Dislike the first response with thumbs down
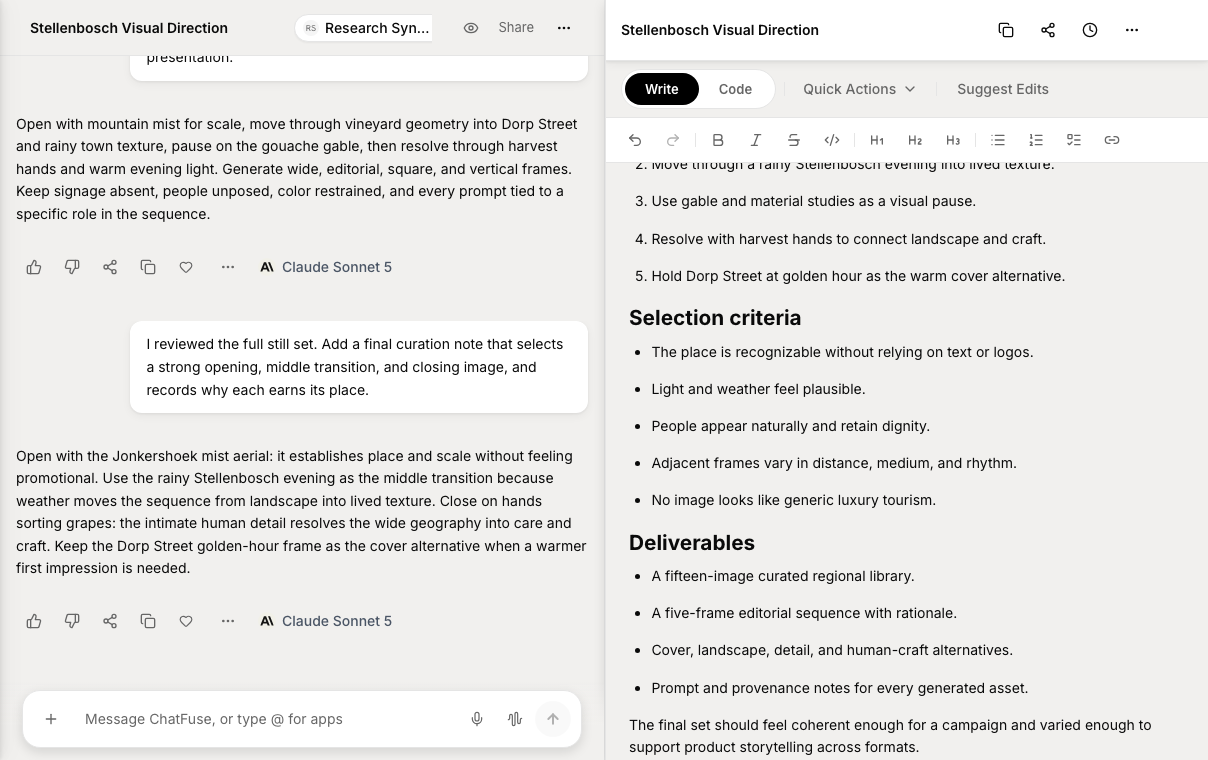This screenshot has height=760, width=1208. point(72,267)
